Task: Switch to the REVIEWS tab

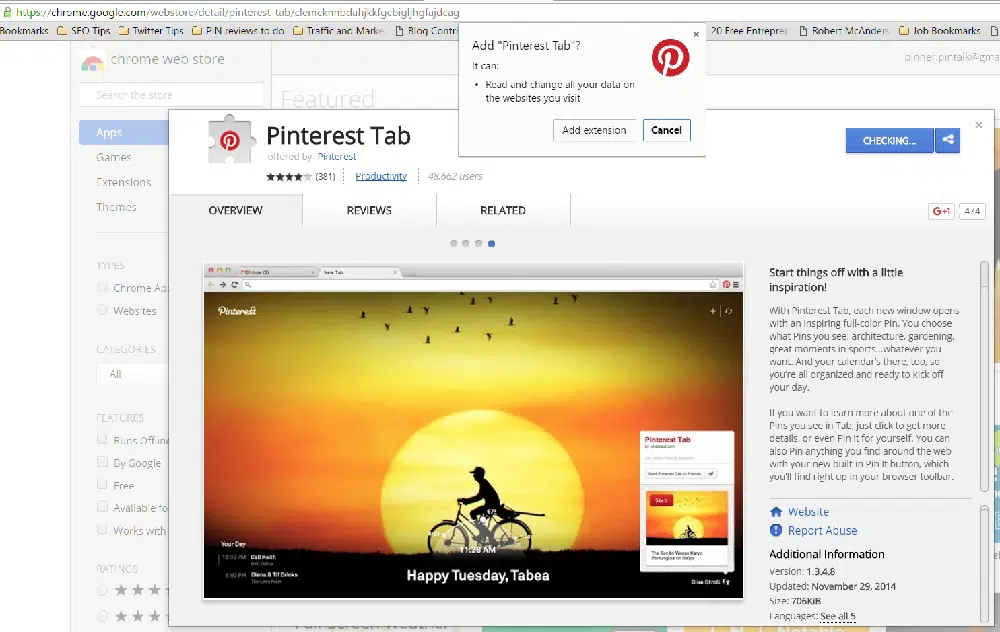Action: click(369, 211)
